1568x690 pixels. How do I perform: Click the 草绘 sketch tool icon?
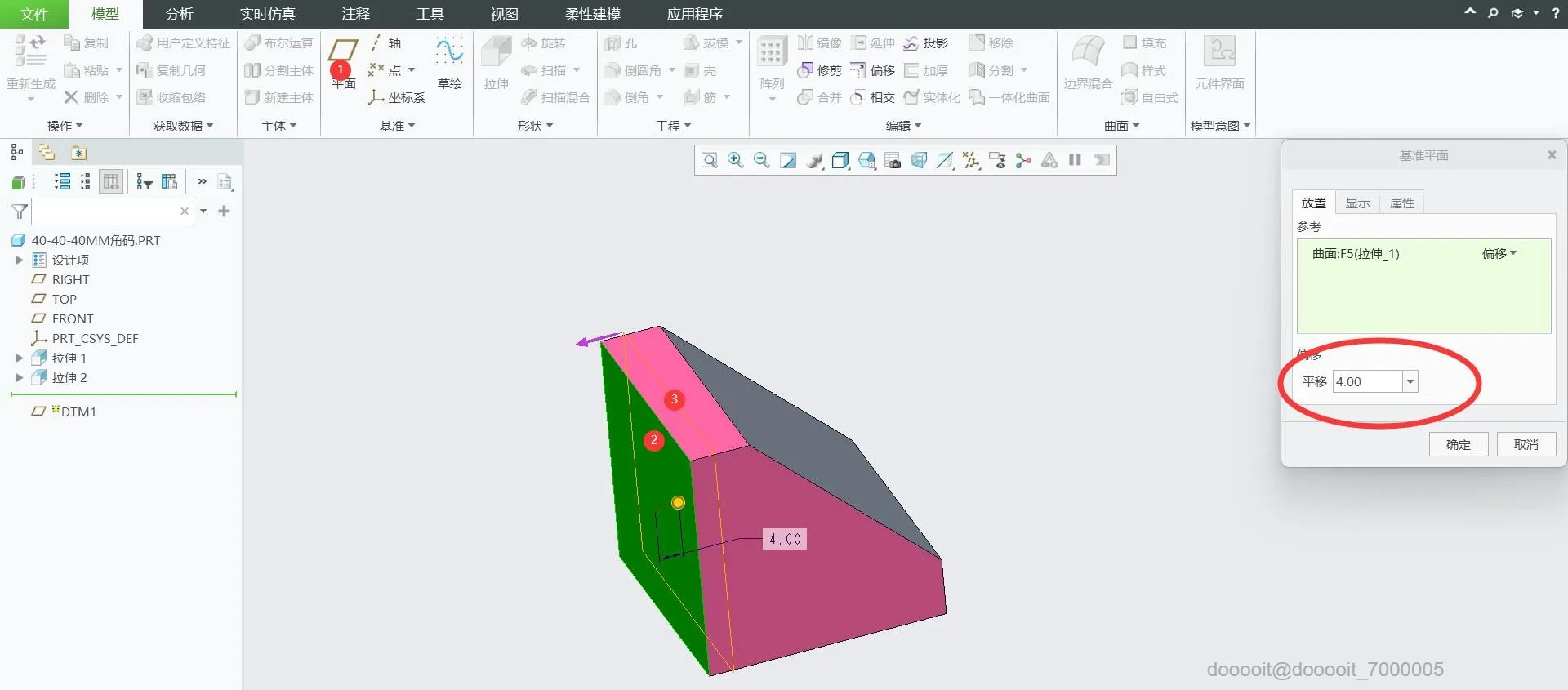(x=449, y=61)
